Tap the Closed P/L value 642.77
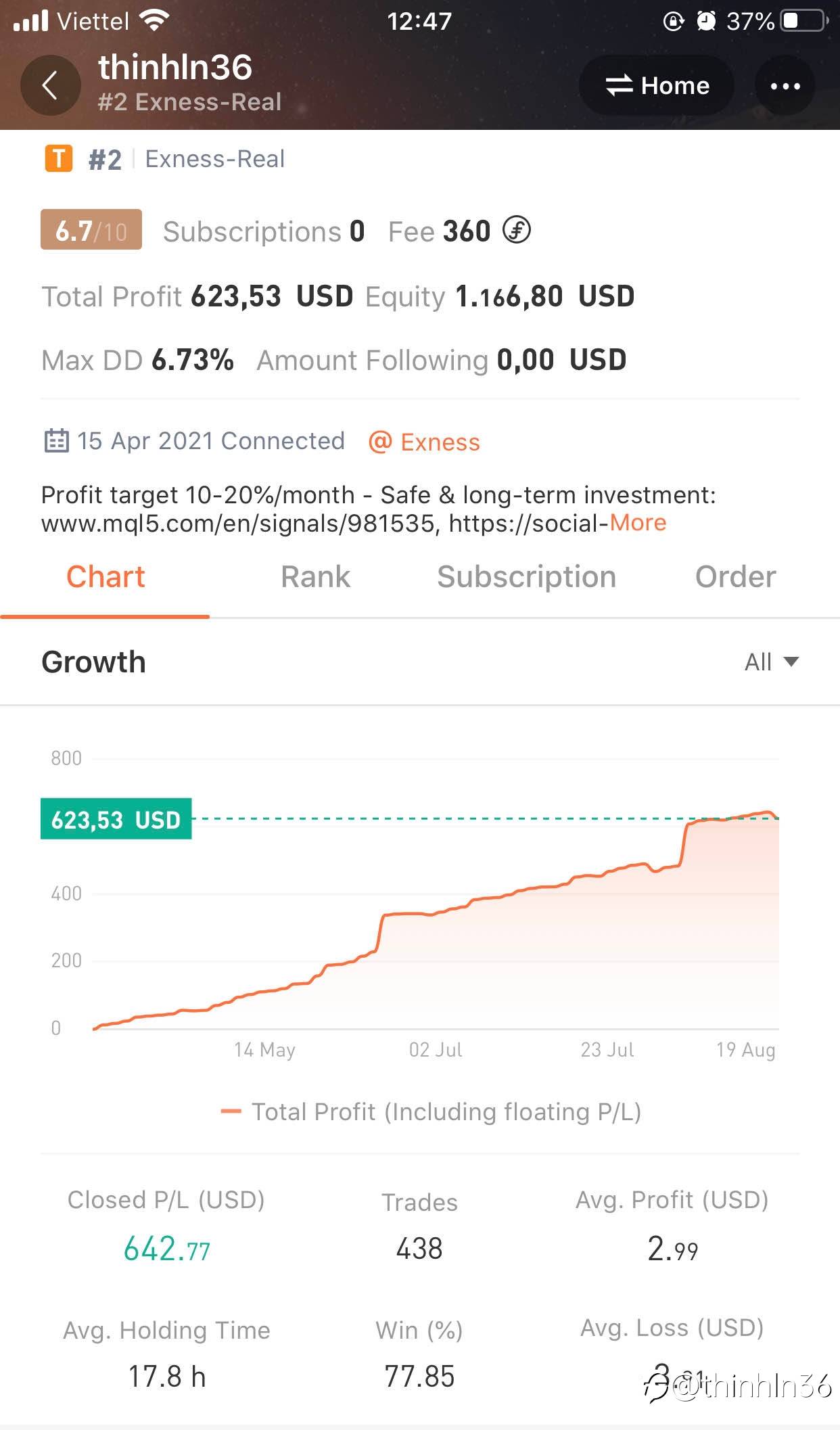This screenshot has width=840, height=1430. coord(166,1249)
